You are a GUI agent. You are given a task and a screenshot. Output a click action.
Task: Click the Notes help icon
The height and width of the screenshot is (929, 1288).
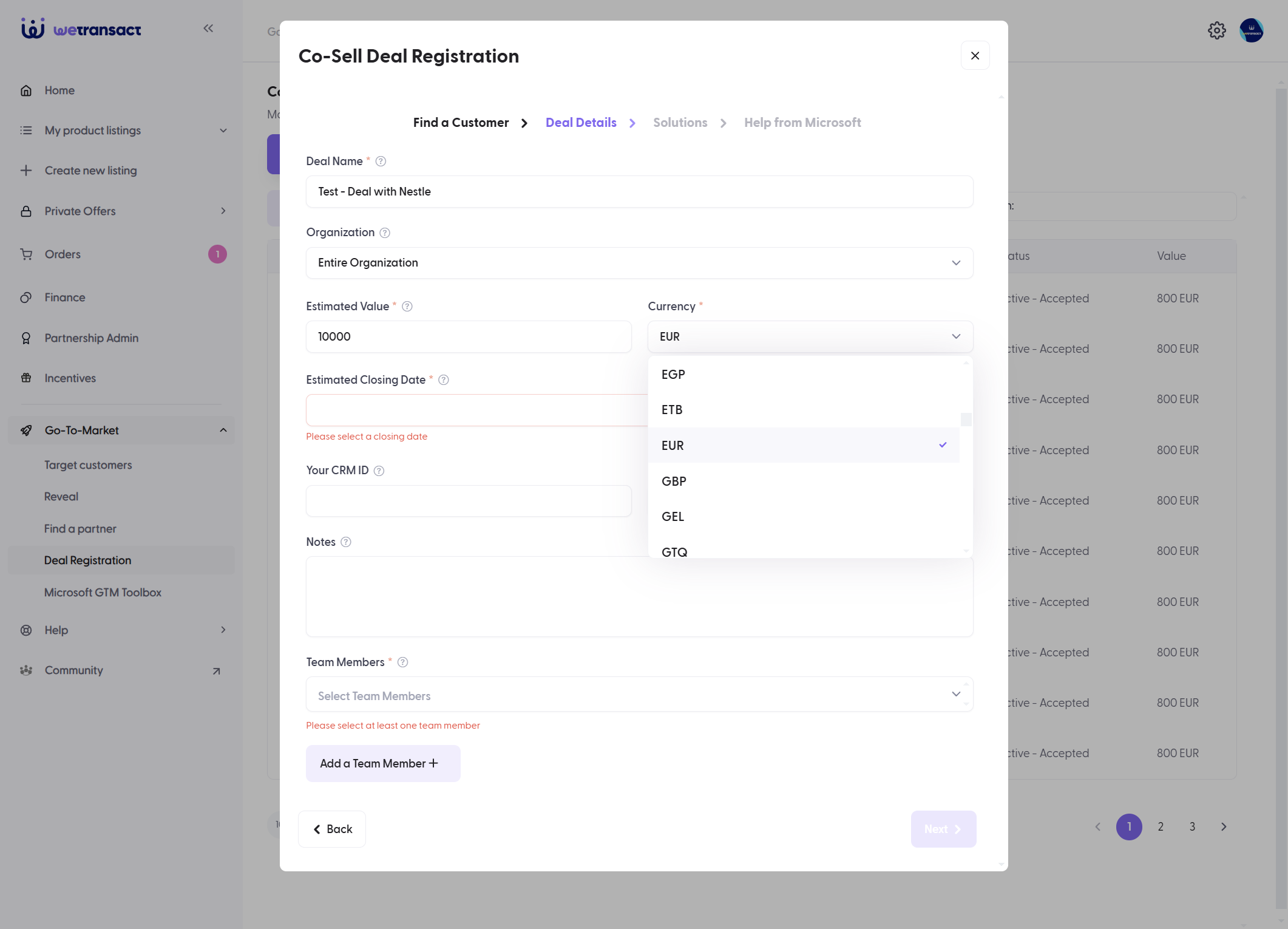pyautogui.click(x=346, y=542)
